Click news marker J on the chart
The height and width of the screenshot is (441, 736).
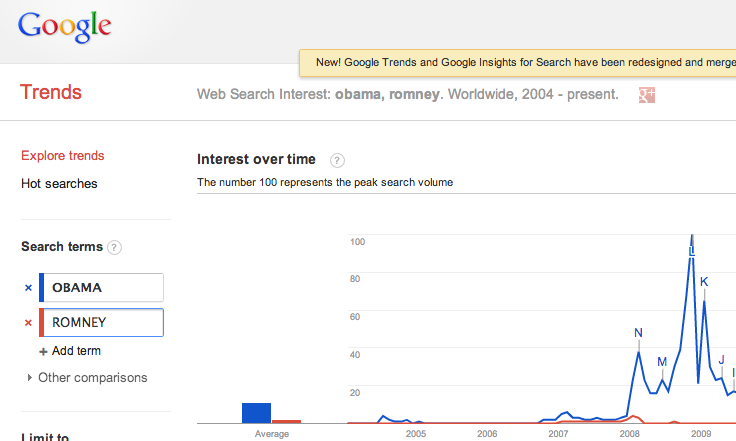coord(720,359)
